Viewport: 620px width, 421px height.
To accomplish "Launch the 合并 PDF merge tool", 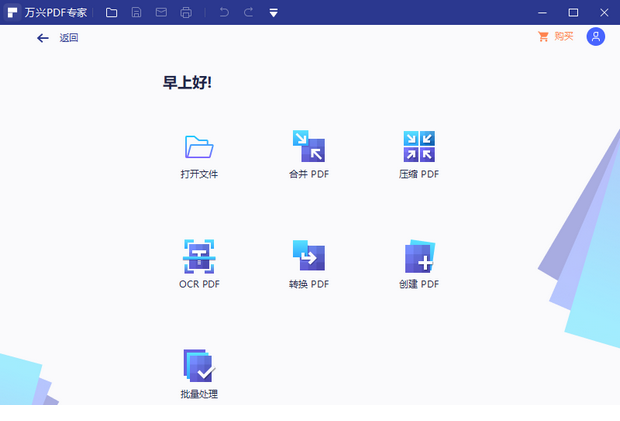I will 309,146.
